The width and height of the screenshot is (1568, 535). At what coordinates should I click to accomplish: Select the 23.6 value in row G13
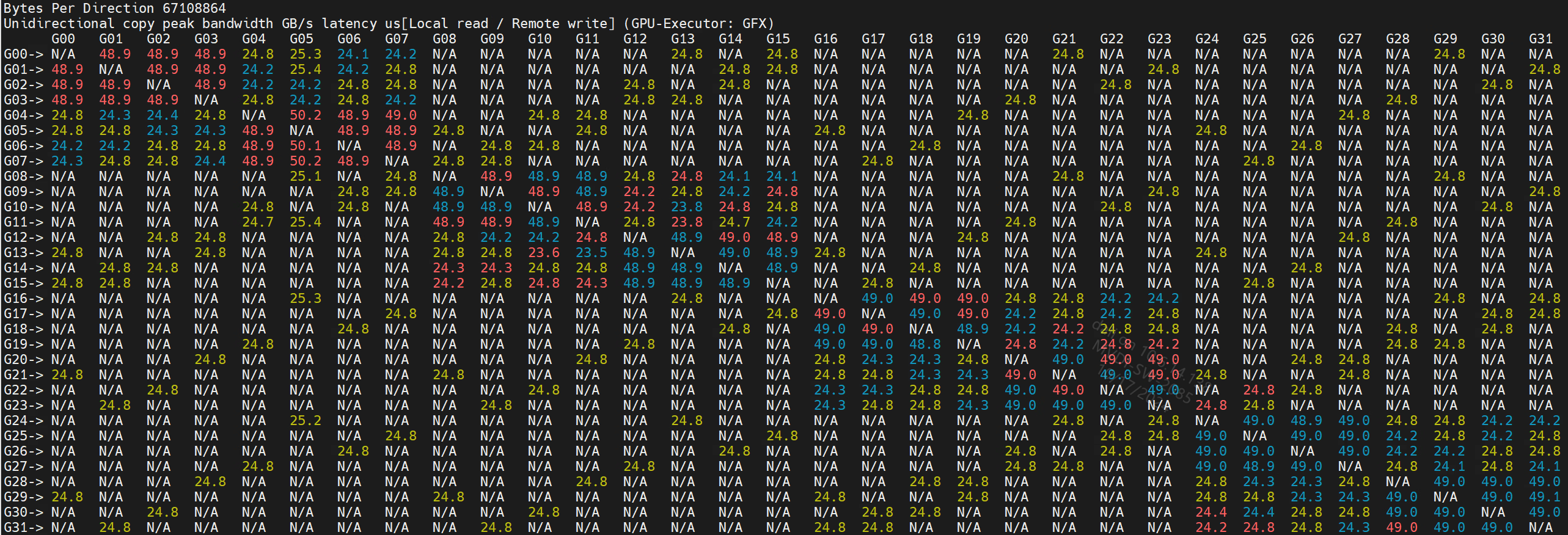pos(544,252)
